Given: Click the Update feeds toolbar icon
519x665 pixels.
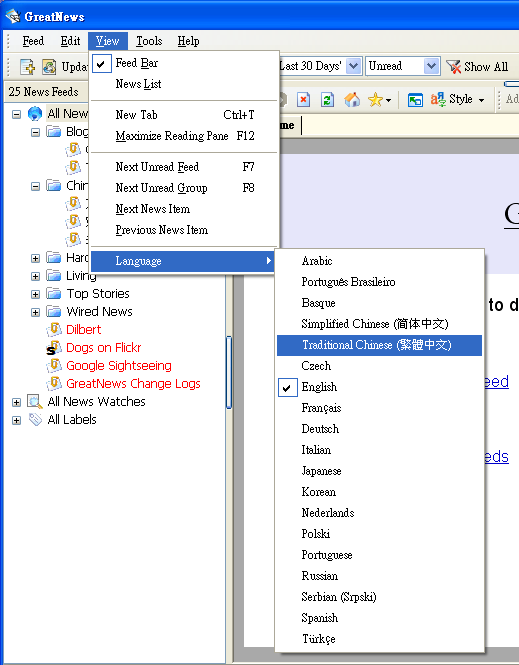Looking at the screenshot, I should 49,67.
